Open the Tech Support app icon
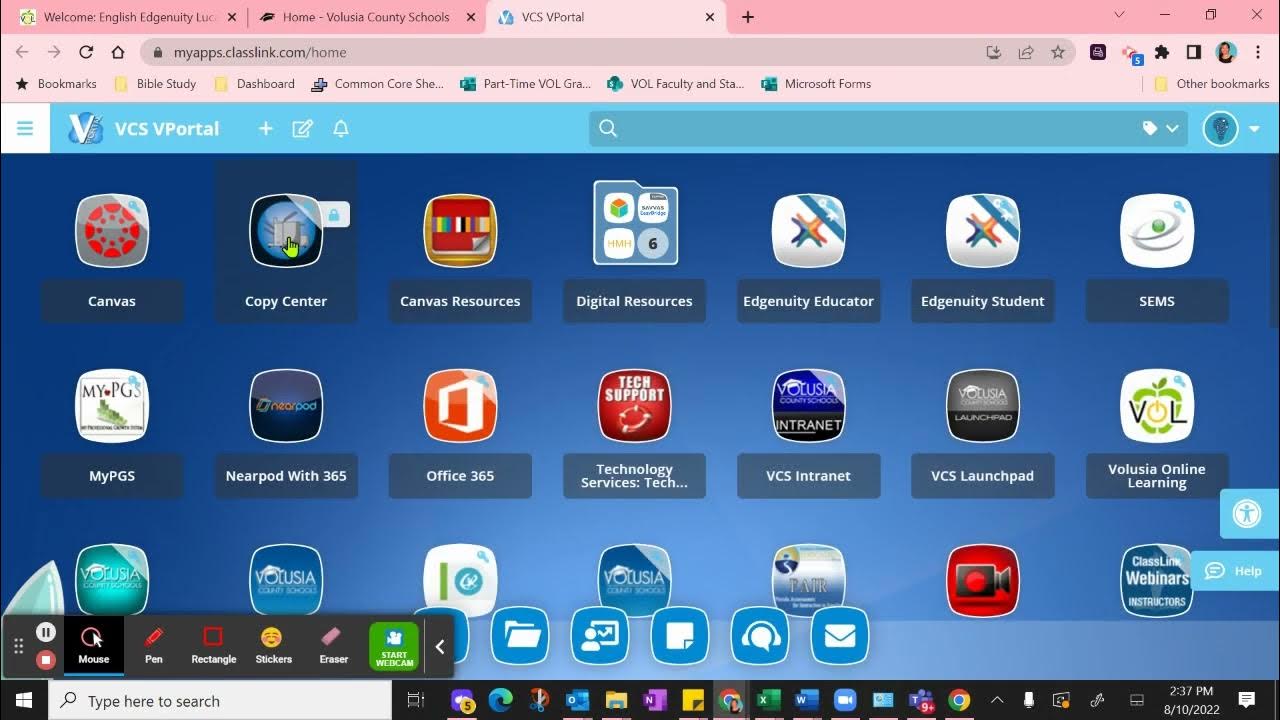The width and height of the screenshot is (1280, 720). pos(635,406)
